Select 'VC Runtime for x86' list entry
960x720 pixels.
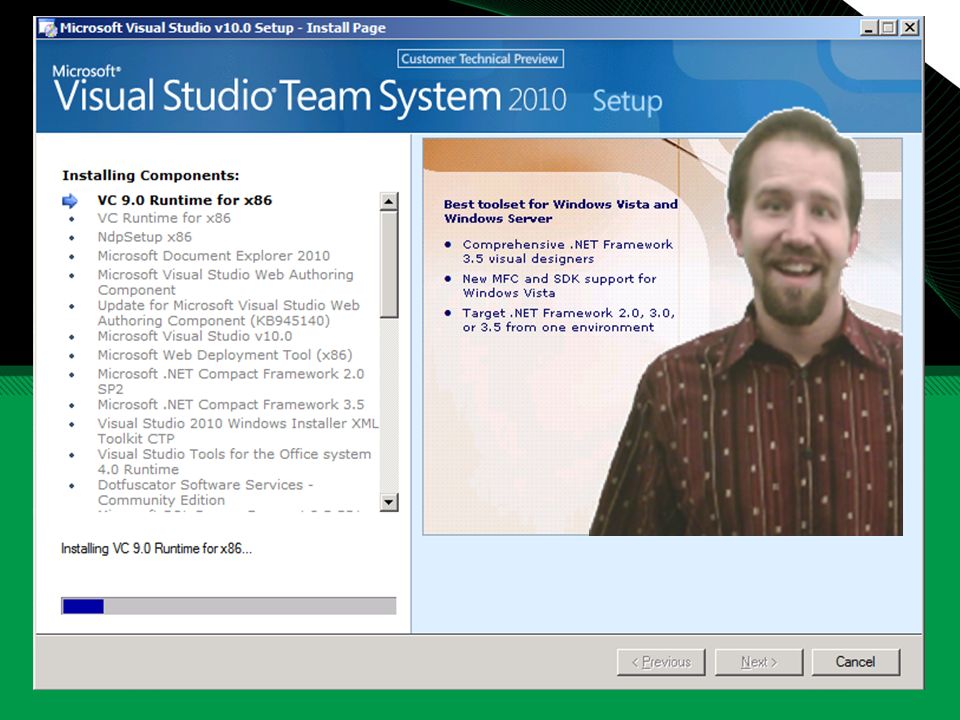pyautogui.click(x=164, y=218)
